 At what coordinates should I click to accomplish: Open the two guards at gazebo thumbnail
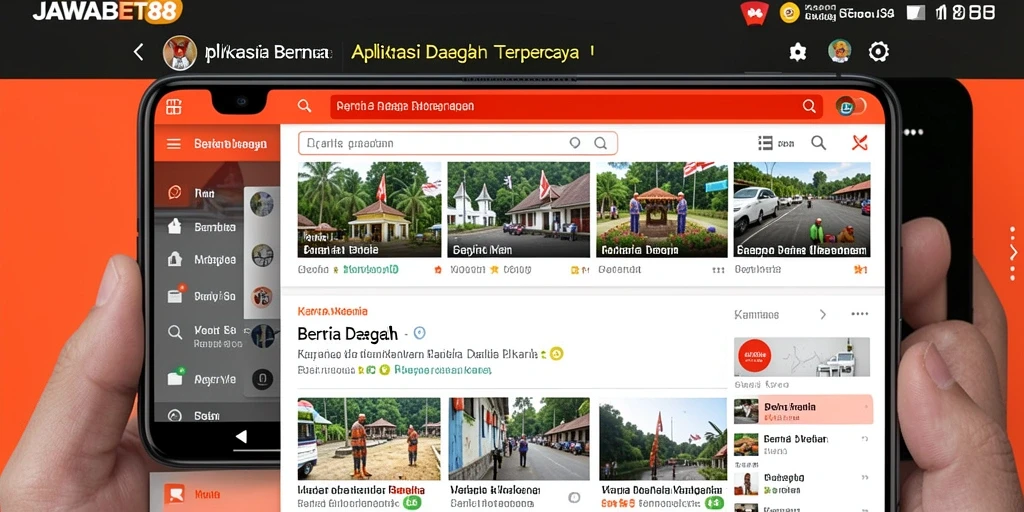click(x=662, y=210)
